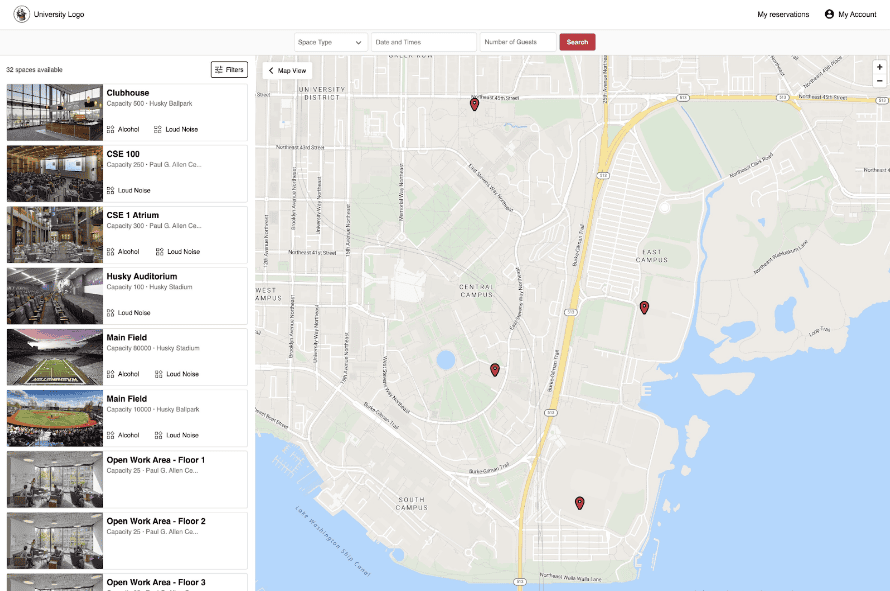Collapse the map using the Map View chevron
This screenshot has height=591, width=890.
pos(271,70)
